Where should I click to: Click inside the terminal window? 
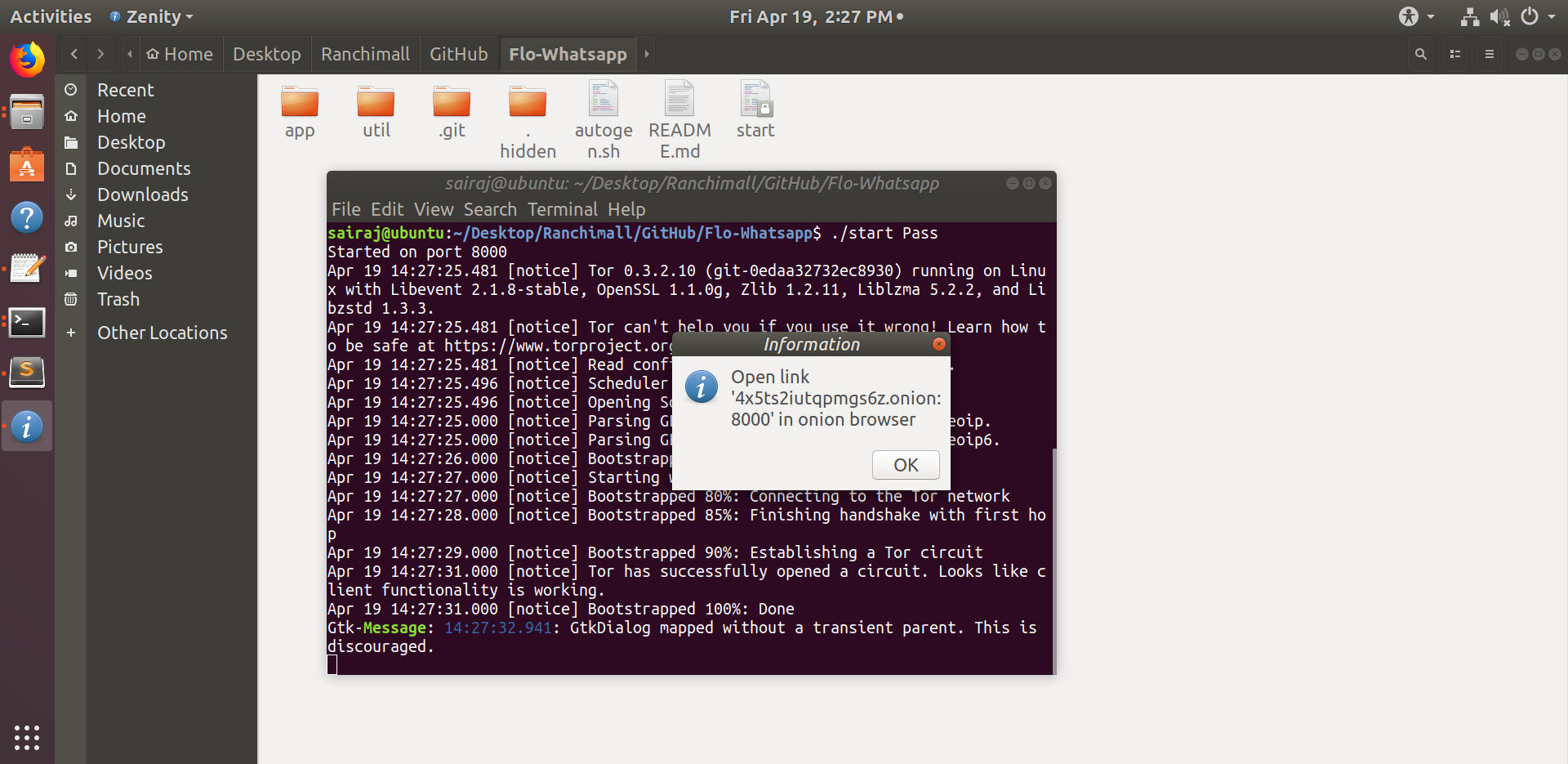point(531,572)
